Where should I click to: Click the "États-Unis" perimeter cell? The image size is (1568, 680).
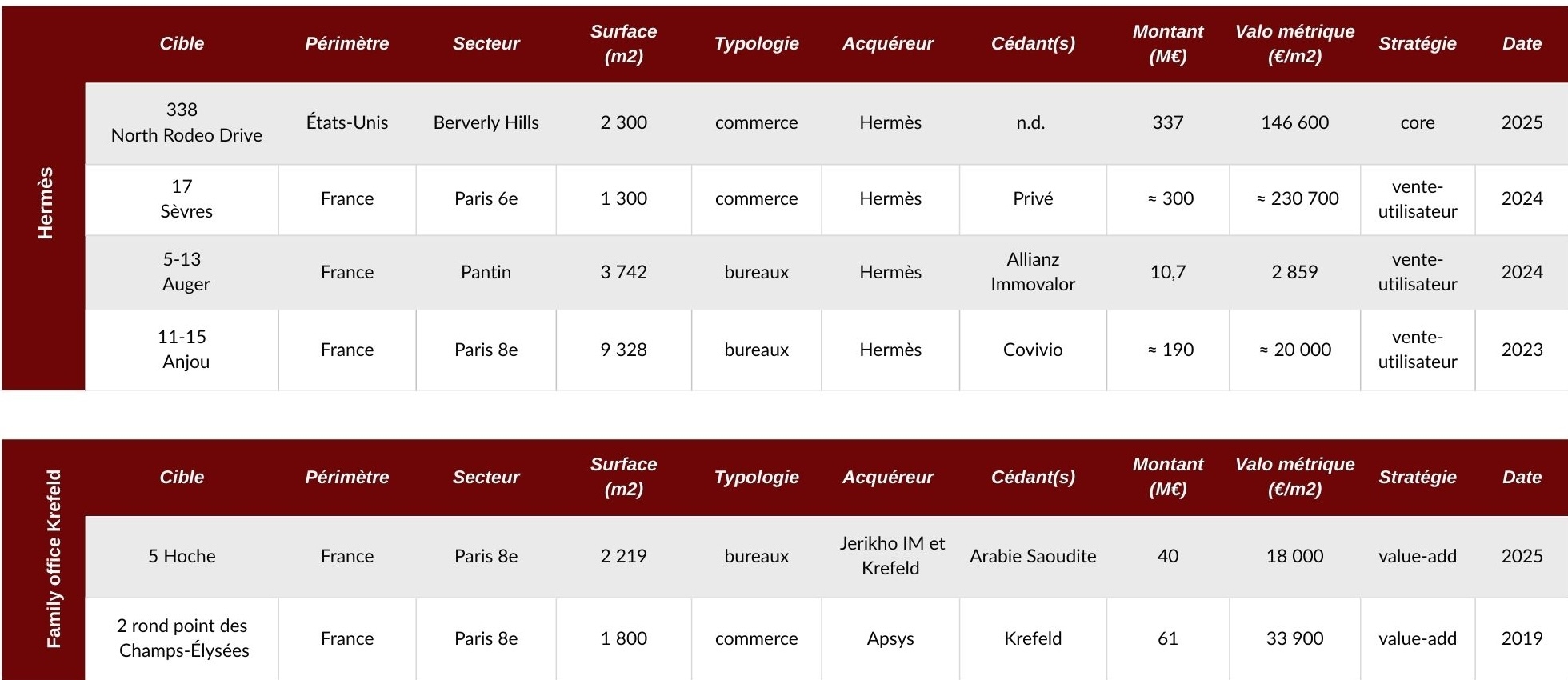point(347,122)
